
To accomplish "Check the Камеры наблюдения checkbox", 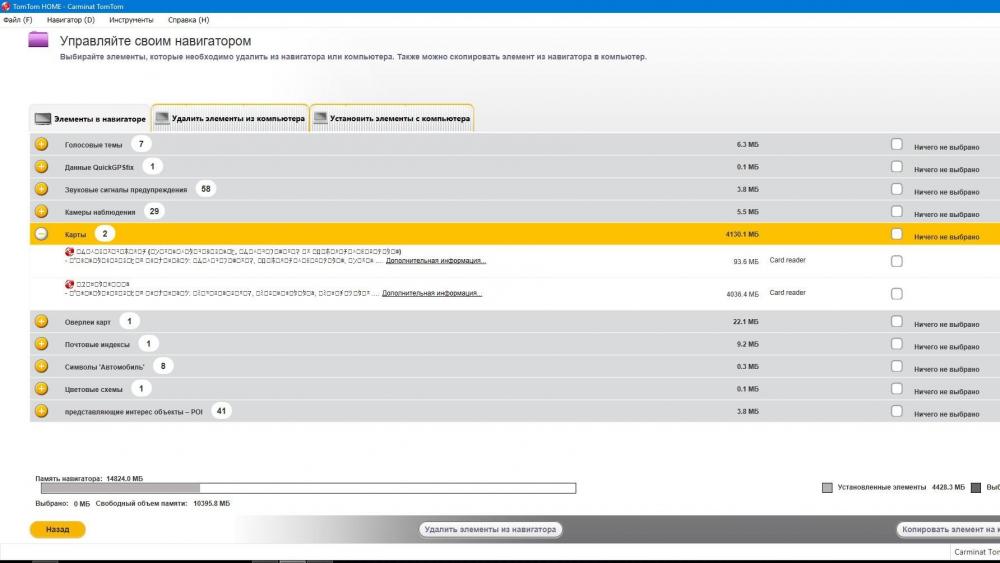I will pos(897,211).
